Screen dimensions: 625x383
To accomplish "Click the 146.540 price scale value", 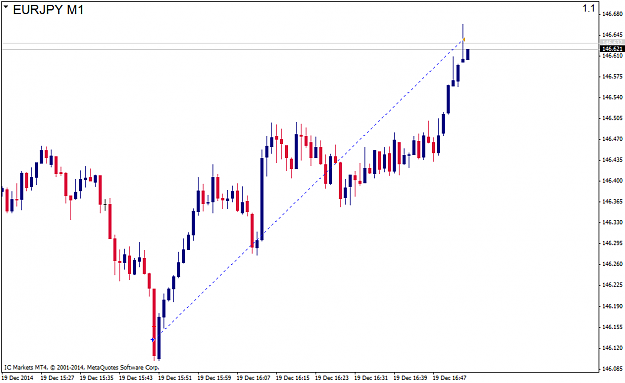I will click(613, 97).
